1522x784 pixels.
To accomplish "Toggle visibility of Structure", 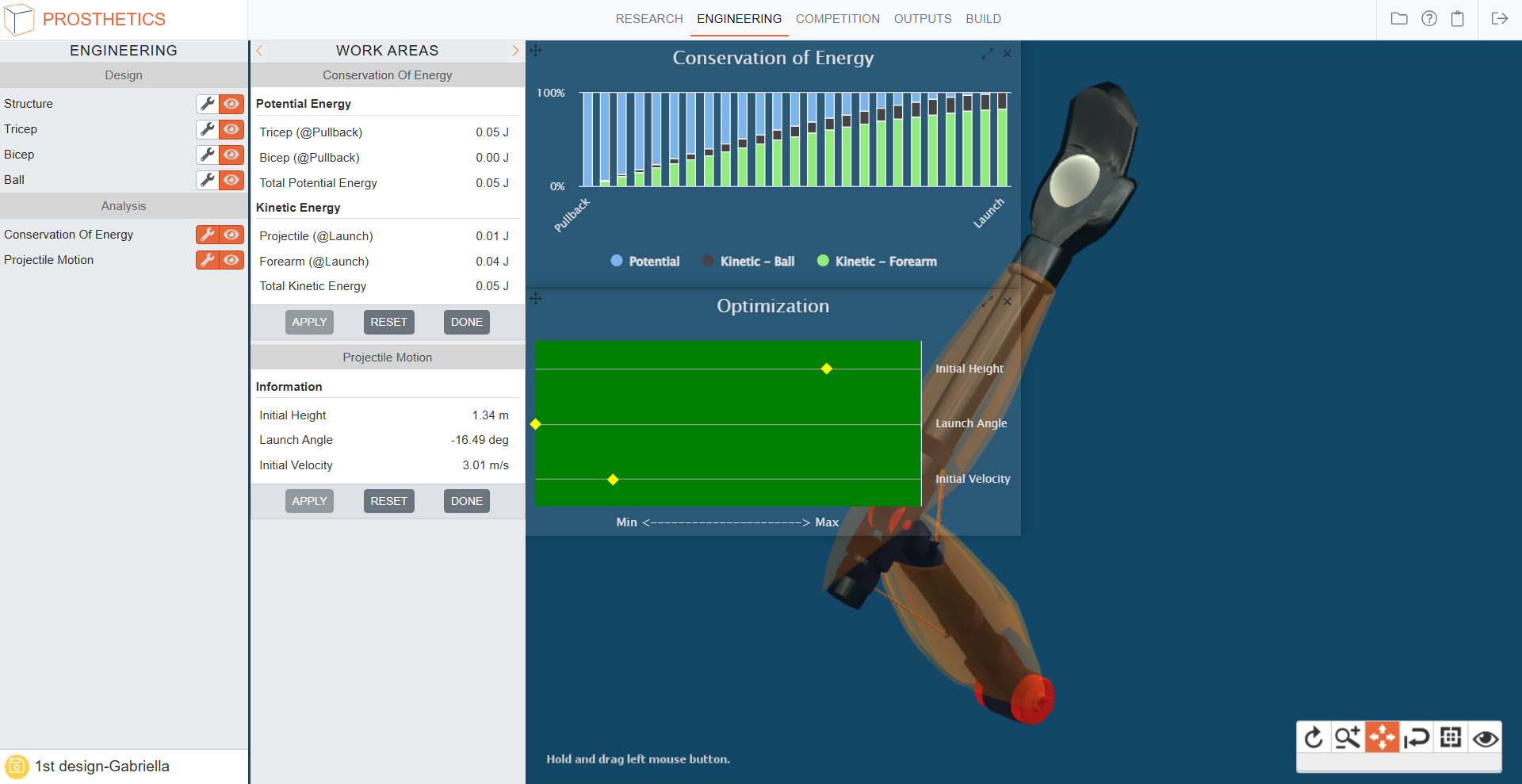I will [x=231, y=104].
